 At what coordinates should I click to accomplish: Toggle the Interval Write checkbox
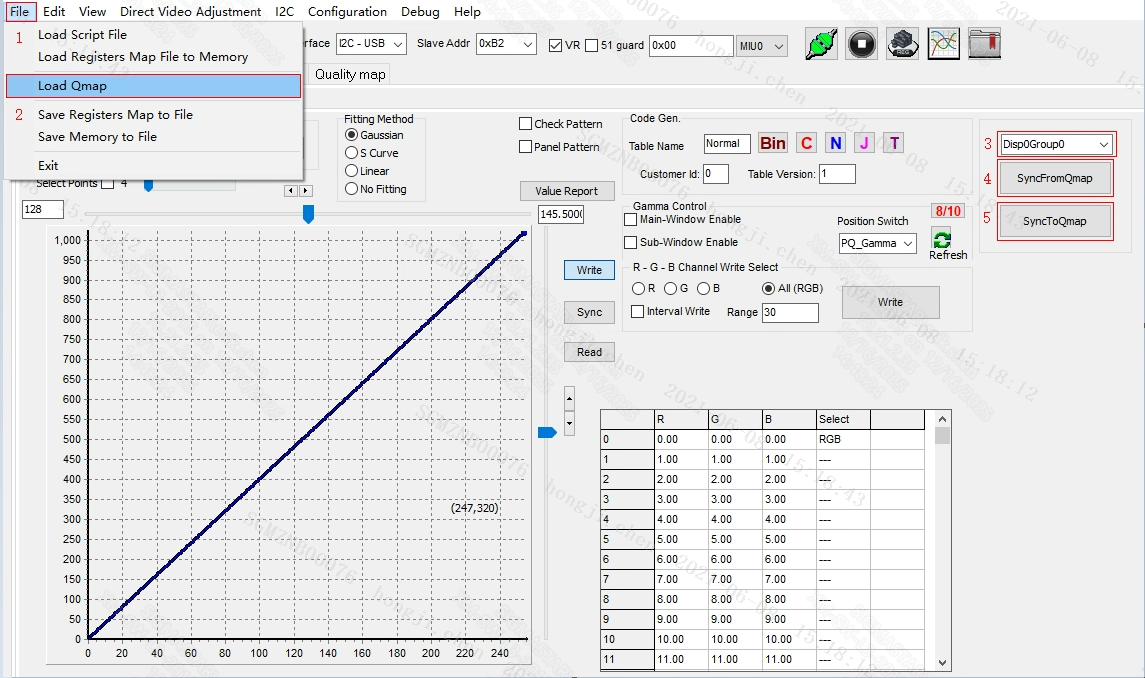637,311
